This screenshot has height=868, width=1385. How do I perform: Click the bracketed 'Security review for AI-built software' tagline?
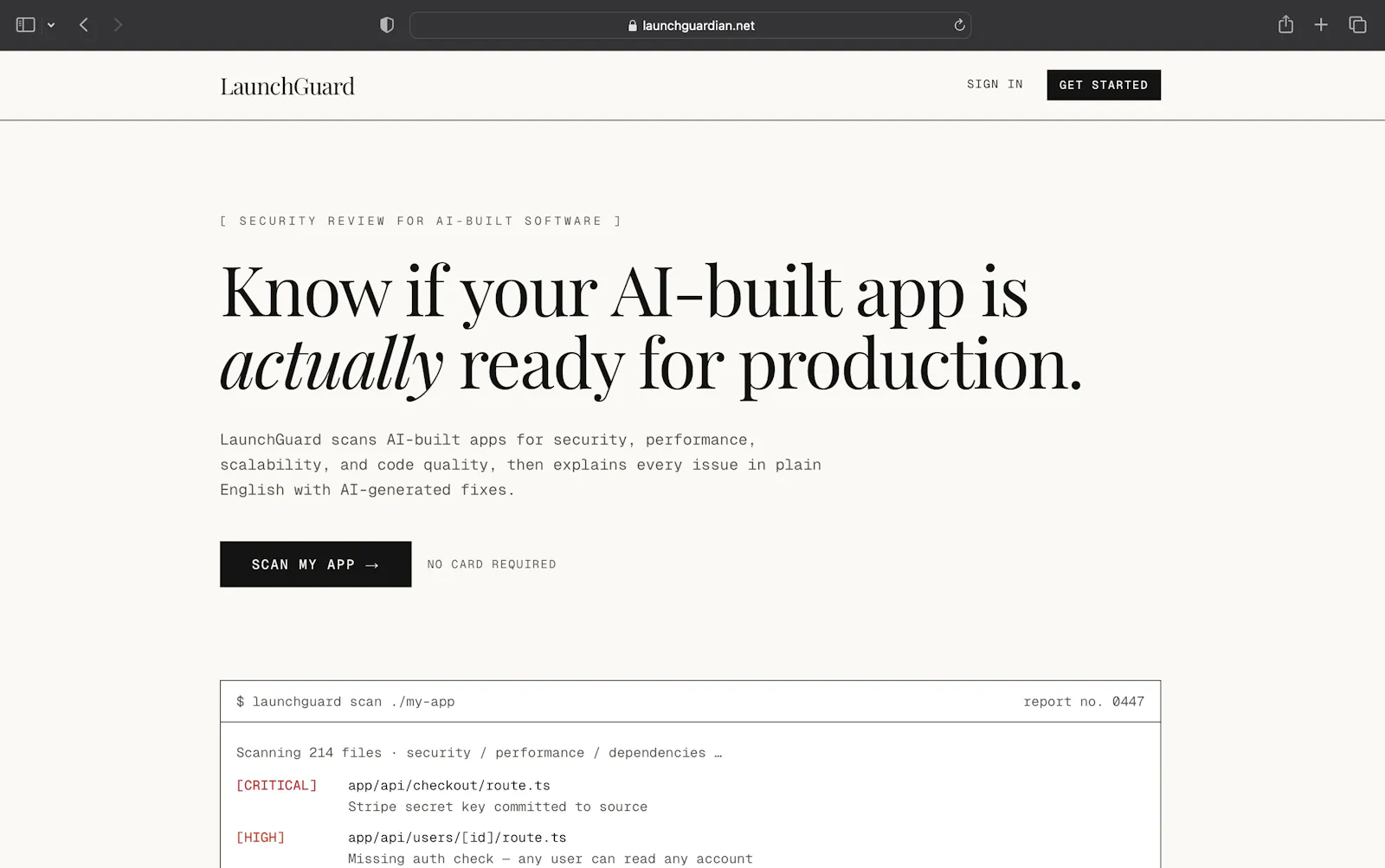(x=421, y=221)
